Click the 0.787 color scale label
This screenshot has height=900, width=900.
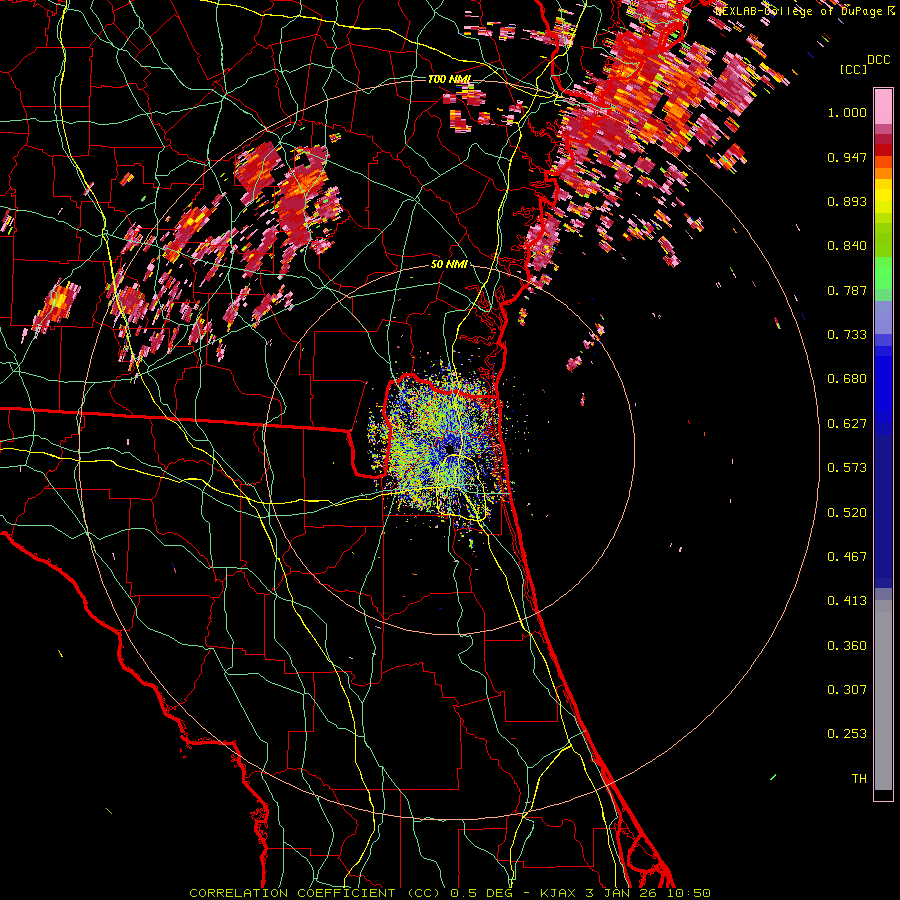coord(847,290)
